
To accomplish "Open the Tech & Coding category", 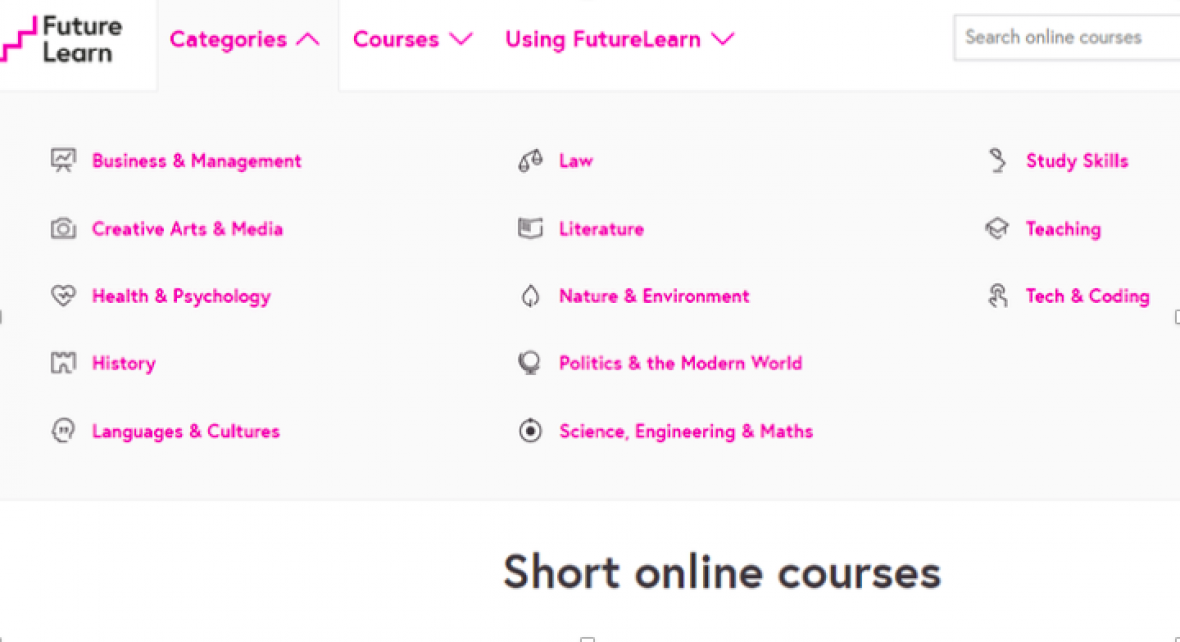I will coord(1087,296).
